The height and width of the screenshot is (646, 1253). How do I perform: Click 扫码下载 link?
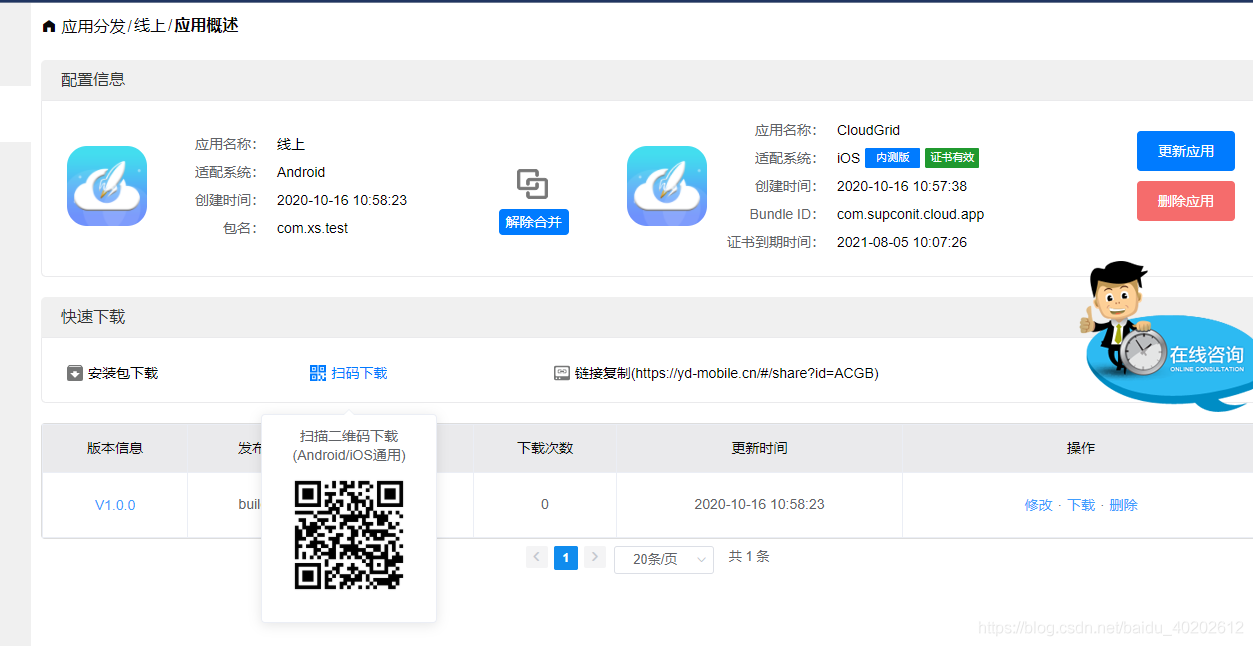pos(359,373)
